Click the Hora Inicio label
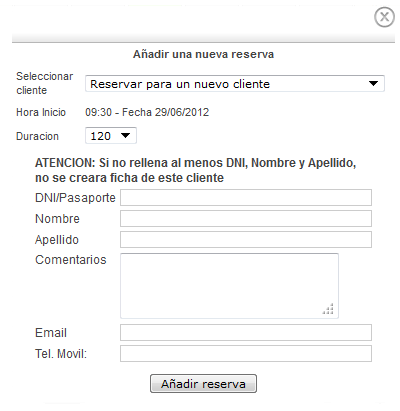This screenshot has height=411, width=400. [41, 112]
